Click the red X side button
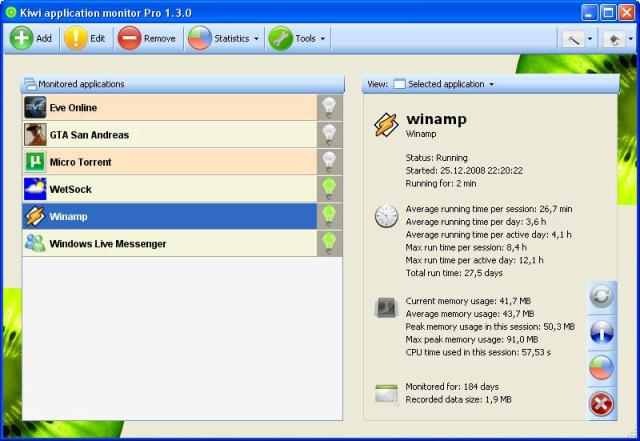 coord(601,403)
